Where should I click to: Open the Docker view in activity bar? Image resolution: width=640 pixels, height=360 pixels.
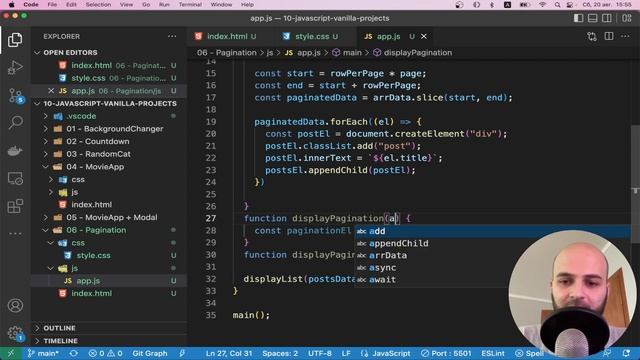click(15, 151)
